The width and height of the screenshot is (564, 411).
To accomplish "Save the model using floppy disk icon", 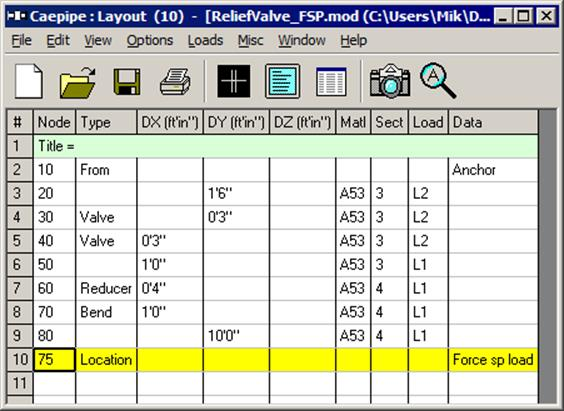I will 127,82.
